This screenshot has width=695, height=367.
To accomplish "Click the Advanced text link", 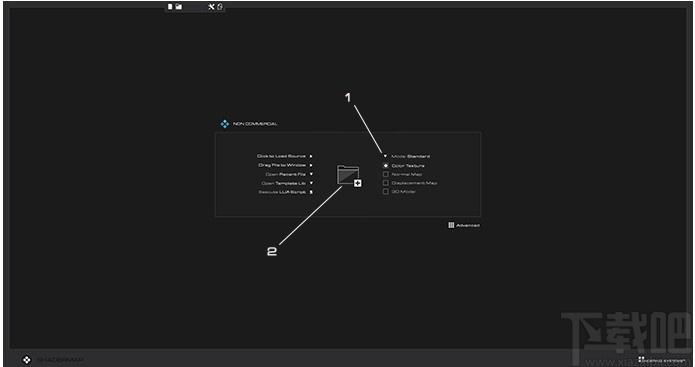I will [468, 226].
